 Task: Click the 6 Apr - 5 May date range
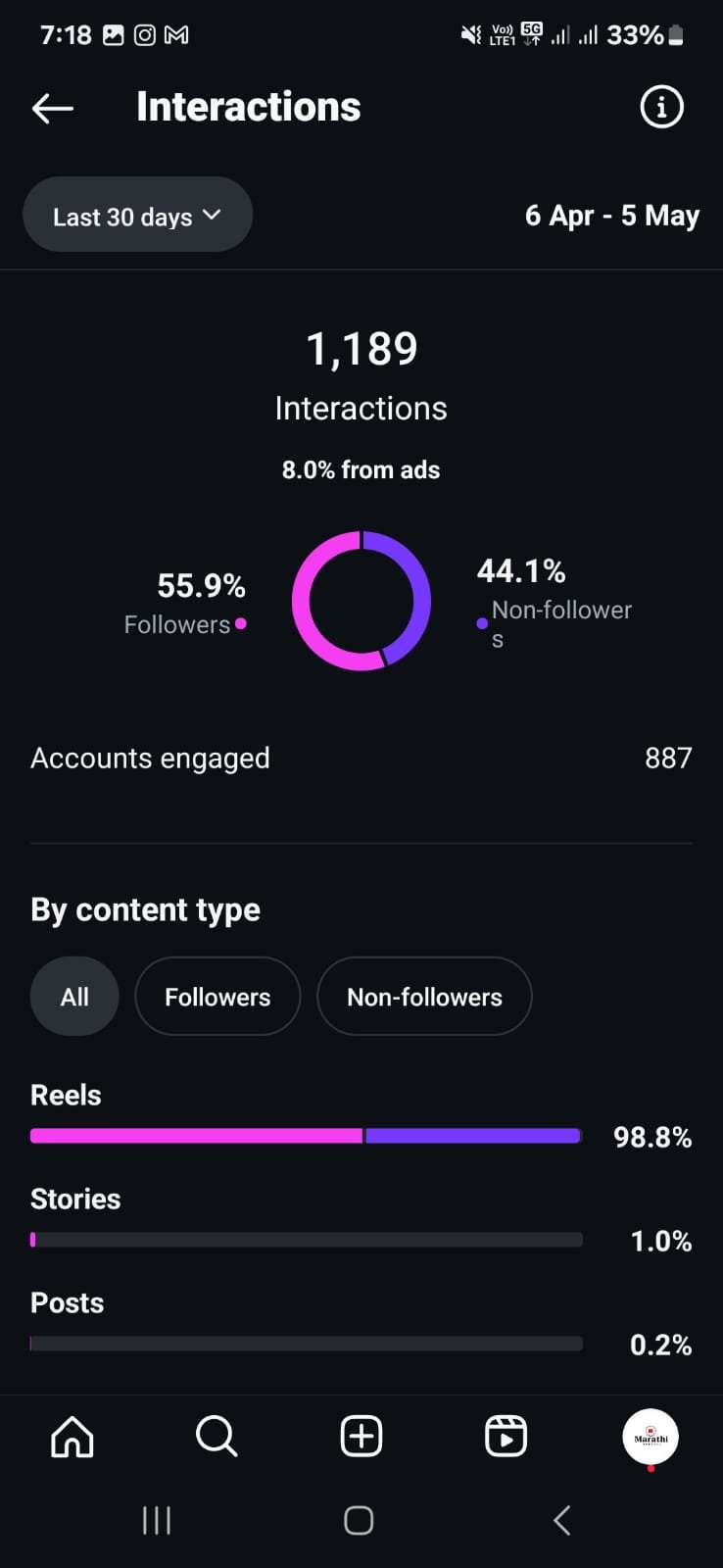pos(612,216)
